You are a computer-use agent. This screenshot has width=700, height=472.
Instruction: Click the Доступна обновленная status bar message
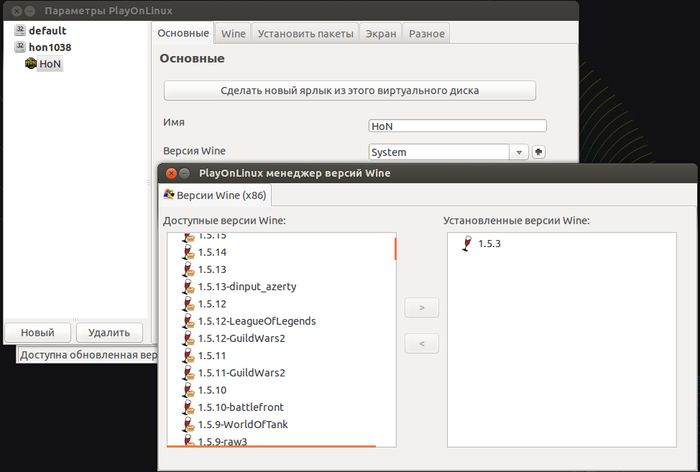coord(88,355)
